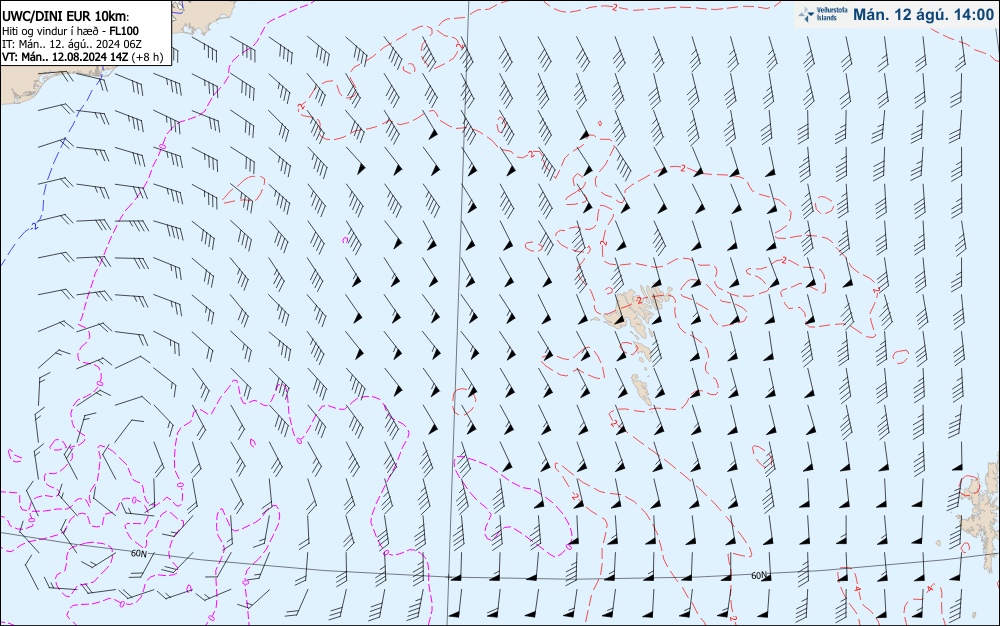Click the 'VT: Mán.. 12.08.2024 14Z (+8 h)' line

click(x=83, y=57)
